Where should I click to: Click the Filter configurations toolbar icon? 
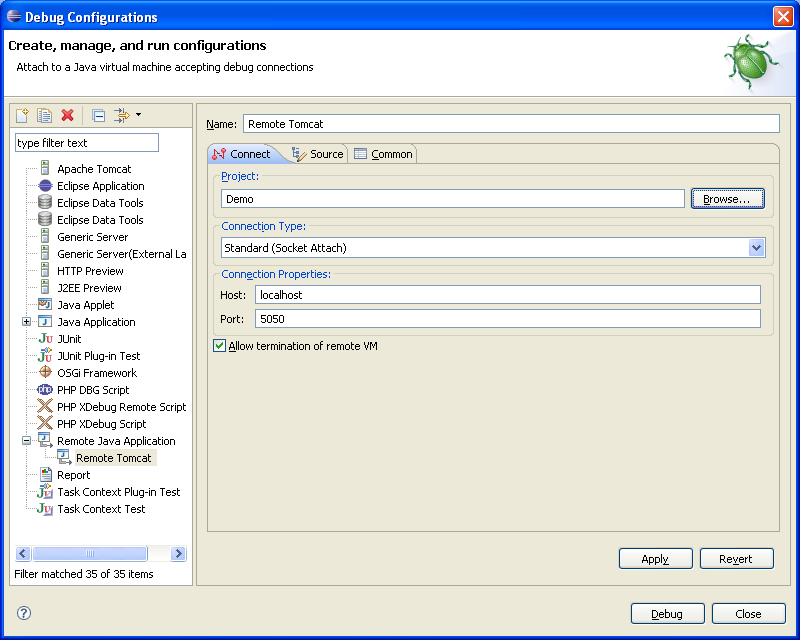pos(122,115)
